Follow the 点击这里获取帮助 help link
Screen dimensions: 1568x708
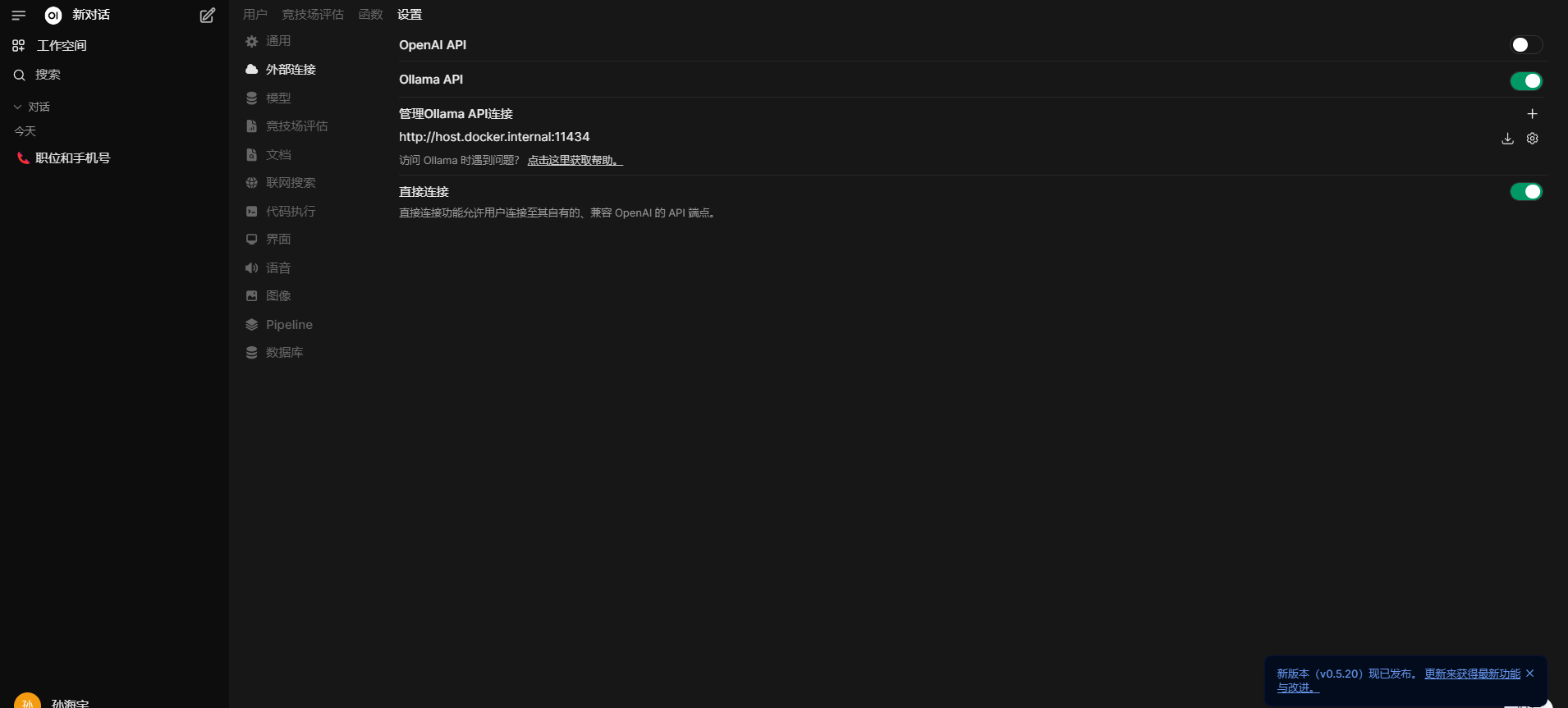pyautogui.click(x=575, y=160)
